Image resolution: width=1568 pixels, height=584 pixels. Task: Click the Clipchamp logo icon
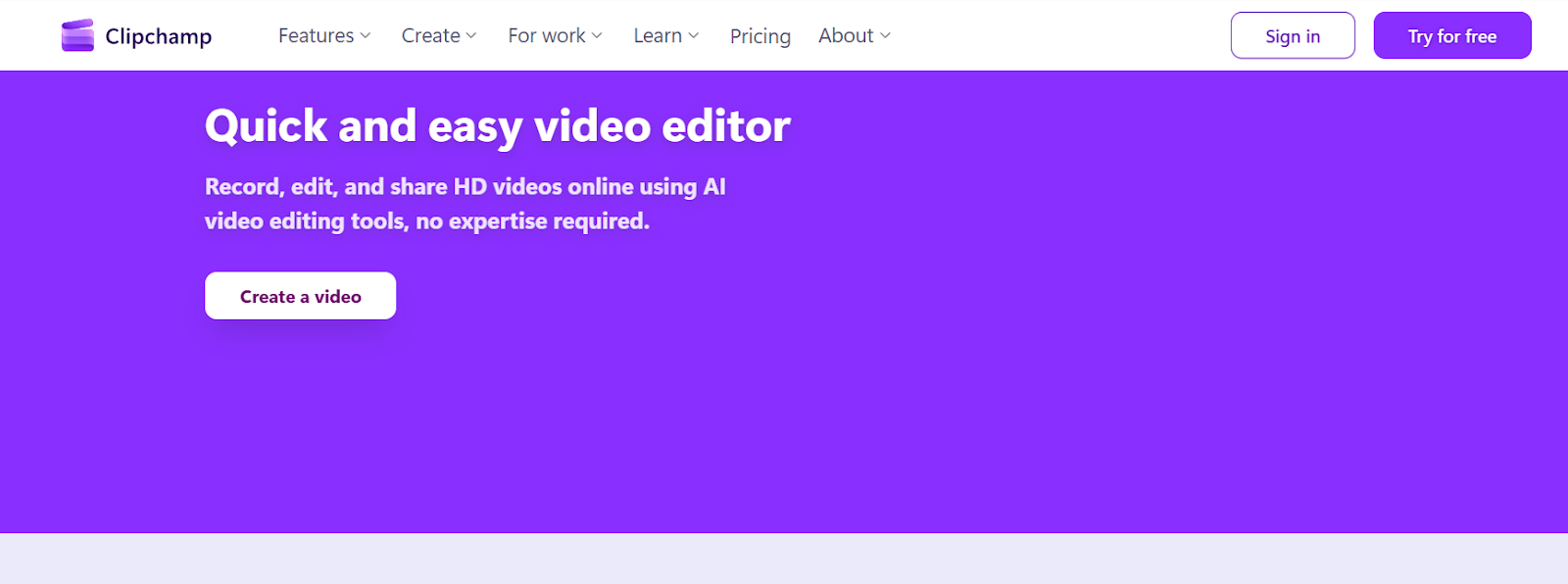coord(77,35)
